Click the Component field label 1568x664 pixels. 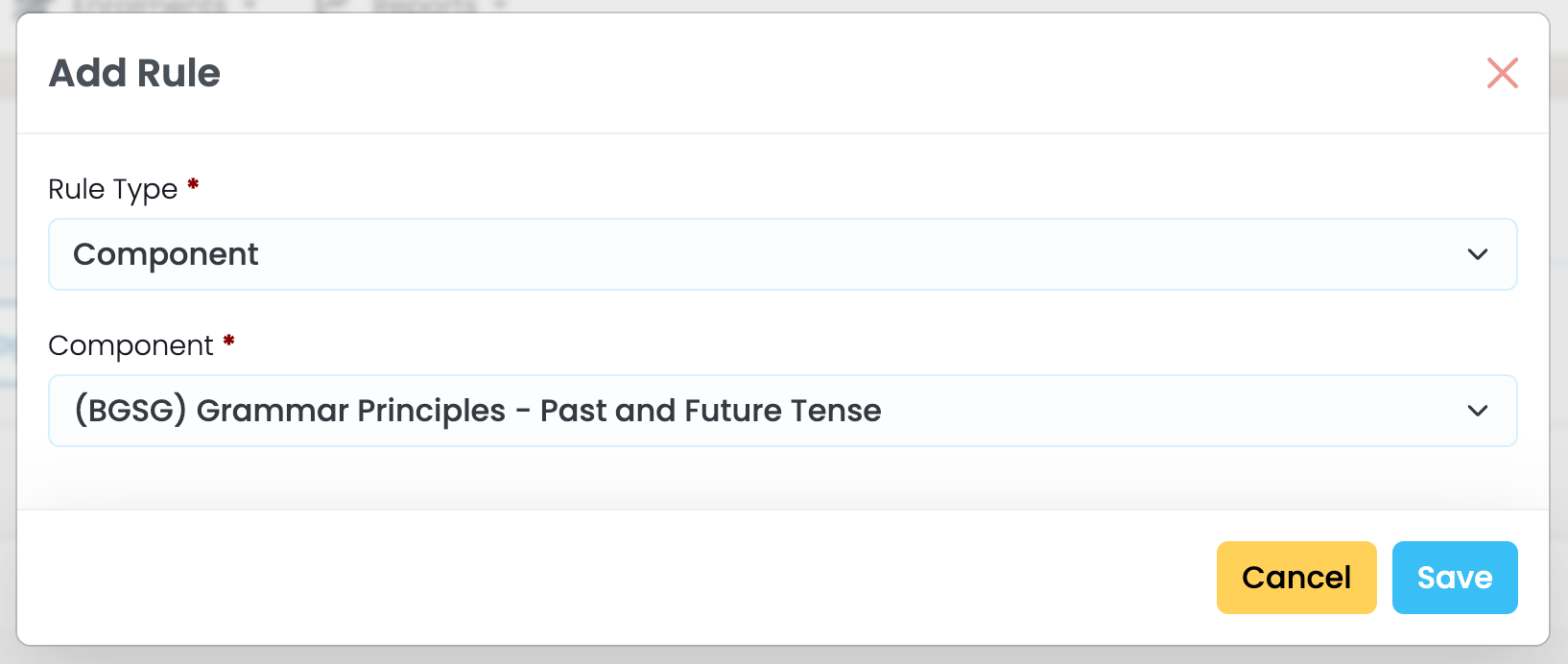point(131,345)
